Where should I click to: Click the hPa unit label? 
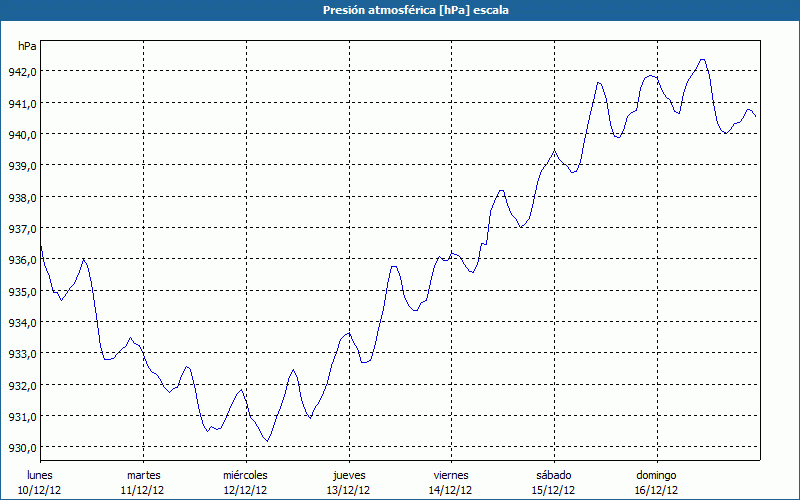click(x=27, y=46)
